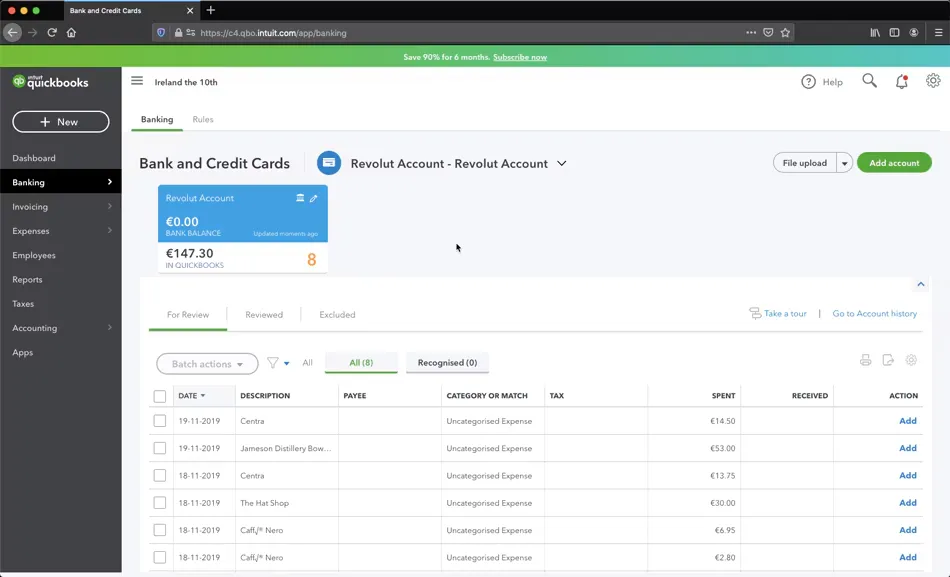Image resolution: width=950 pixels, height=577 pixels.
Task: Tick the checkbox for The Hat Shop
Action: tap(160, 502)
